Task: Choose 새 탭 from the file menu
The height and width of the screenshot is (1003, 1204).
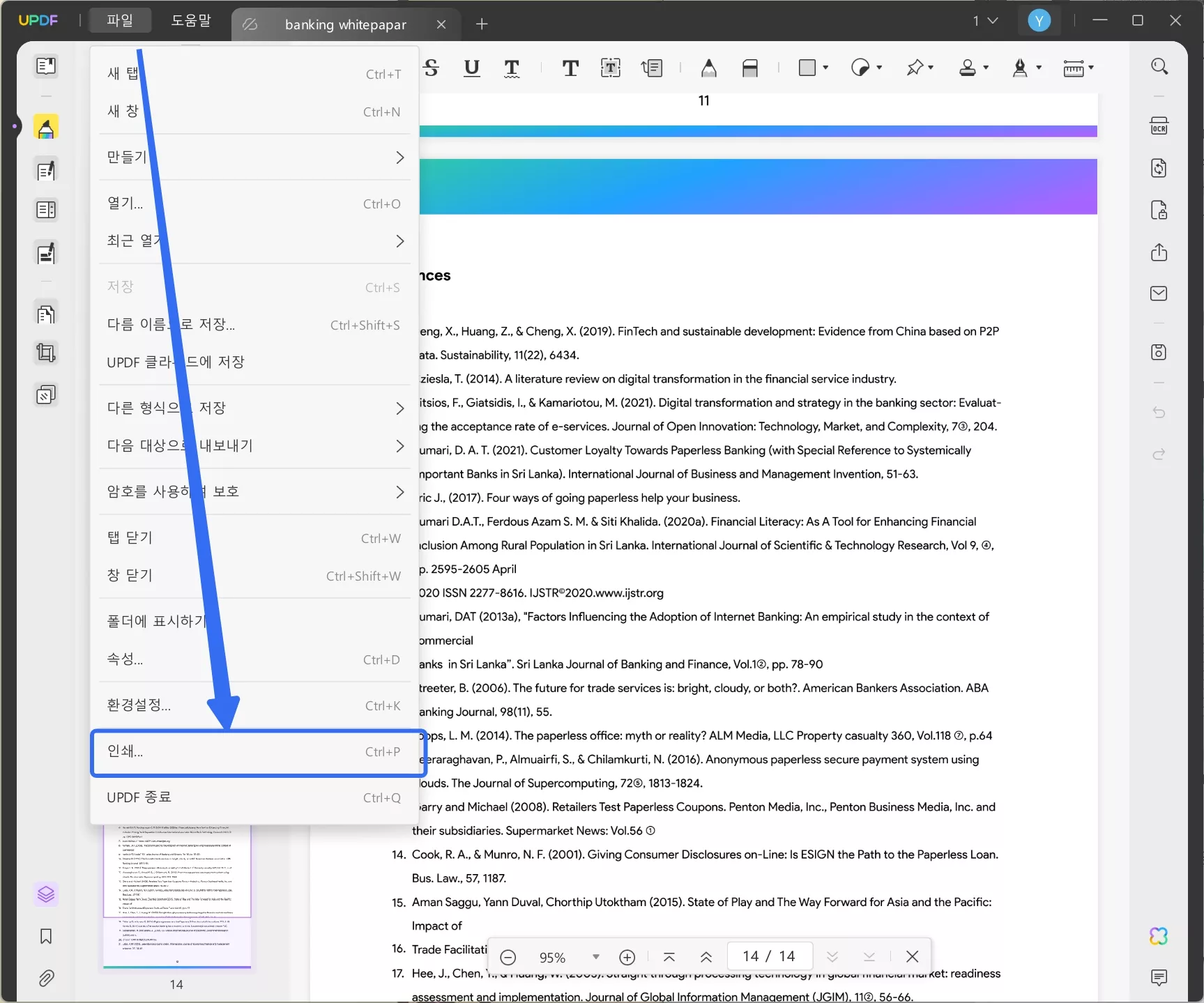Action: (254, 74)
